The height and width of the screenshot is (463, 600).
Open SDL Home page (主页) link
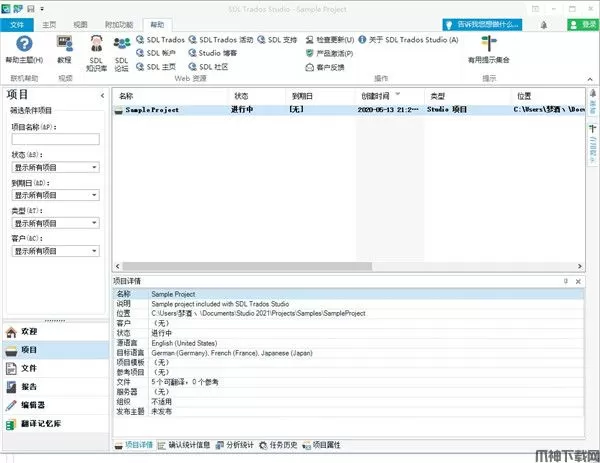[x=156, y=67]
